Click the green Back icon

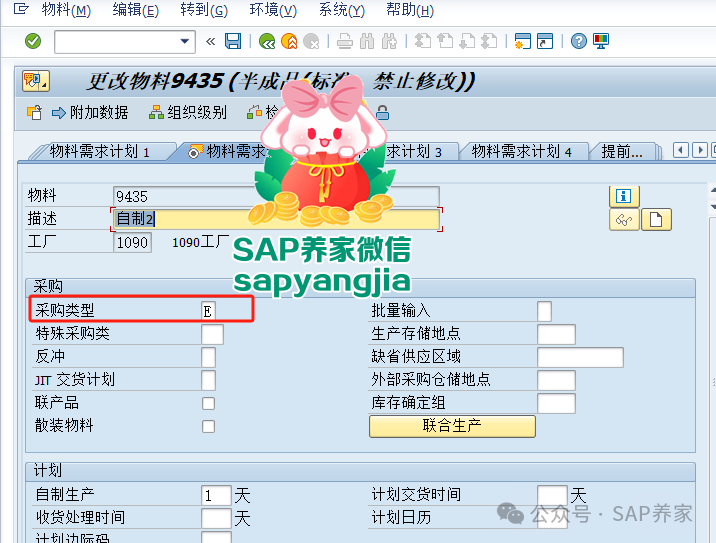[267, 42]
